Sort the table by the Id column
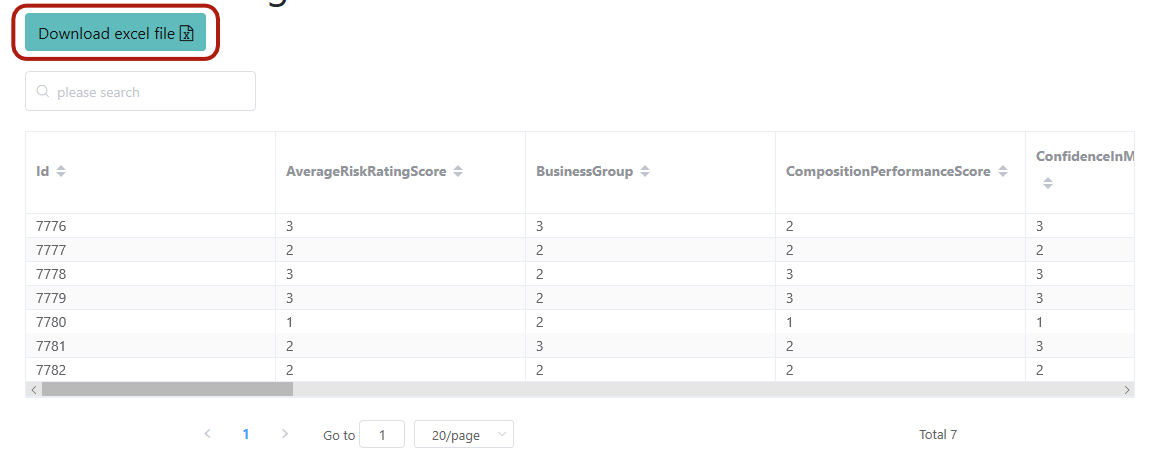 pos(61,171)
